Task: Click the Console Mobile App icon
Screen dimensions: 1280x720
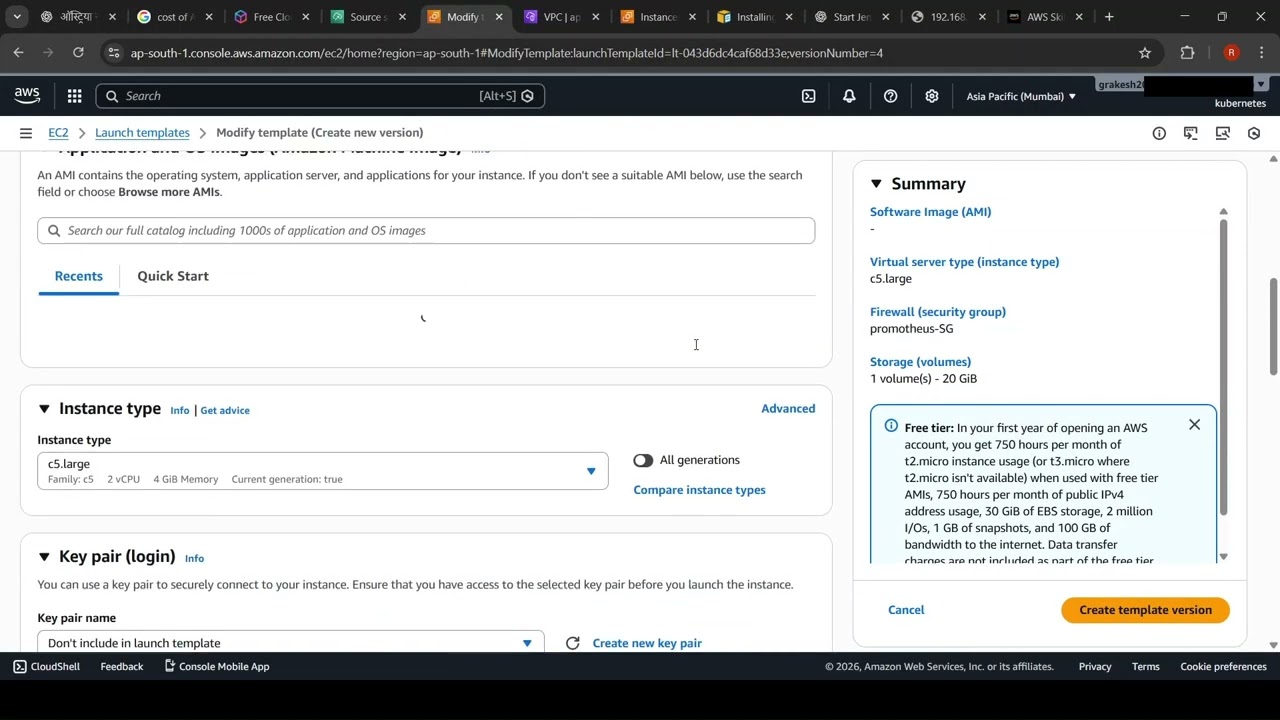Action: click(170, 666)
